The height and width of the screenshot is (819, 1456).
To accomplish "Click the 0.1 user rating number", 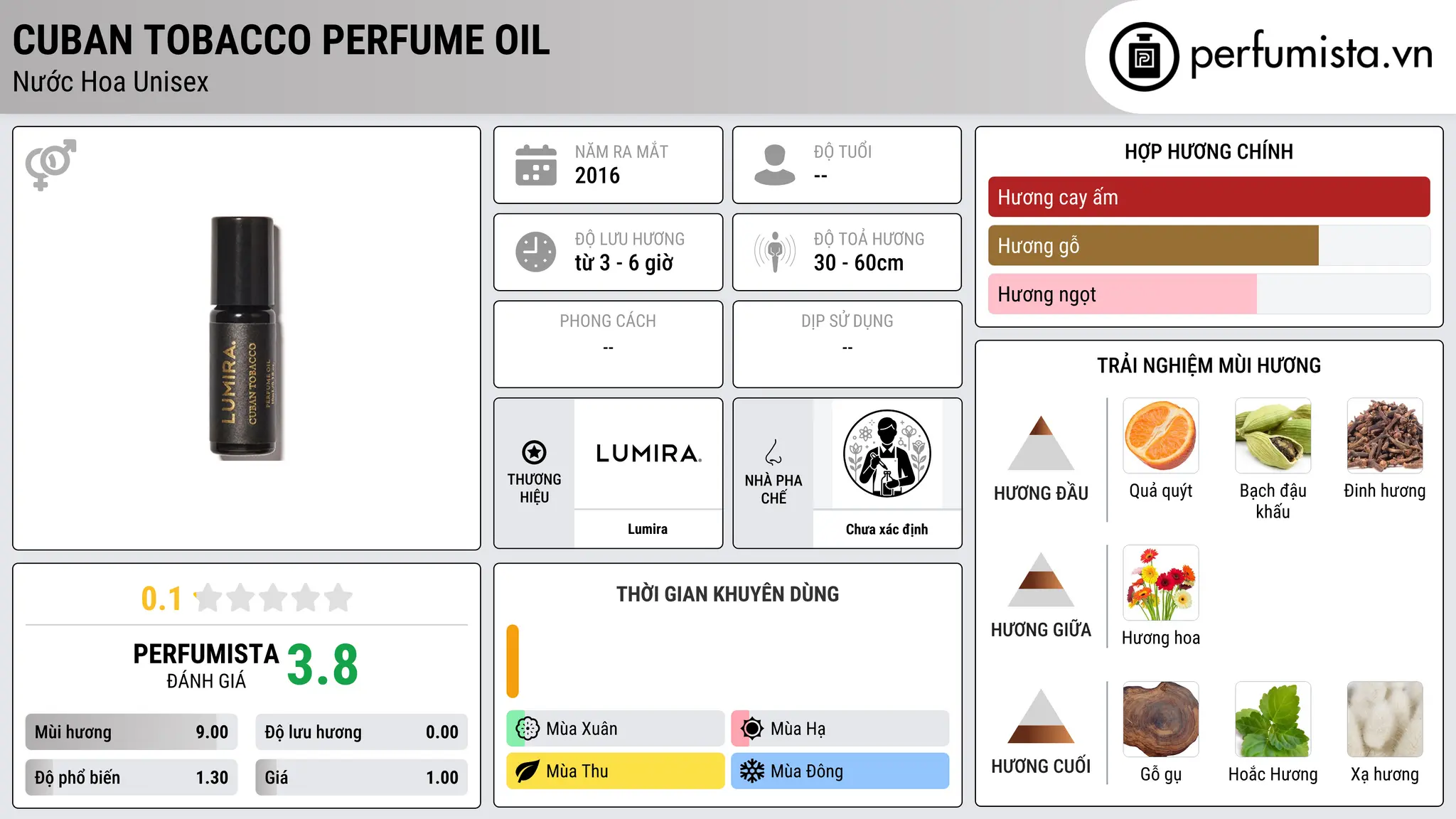I will tap(161, 599).
